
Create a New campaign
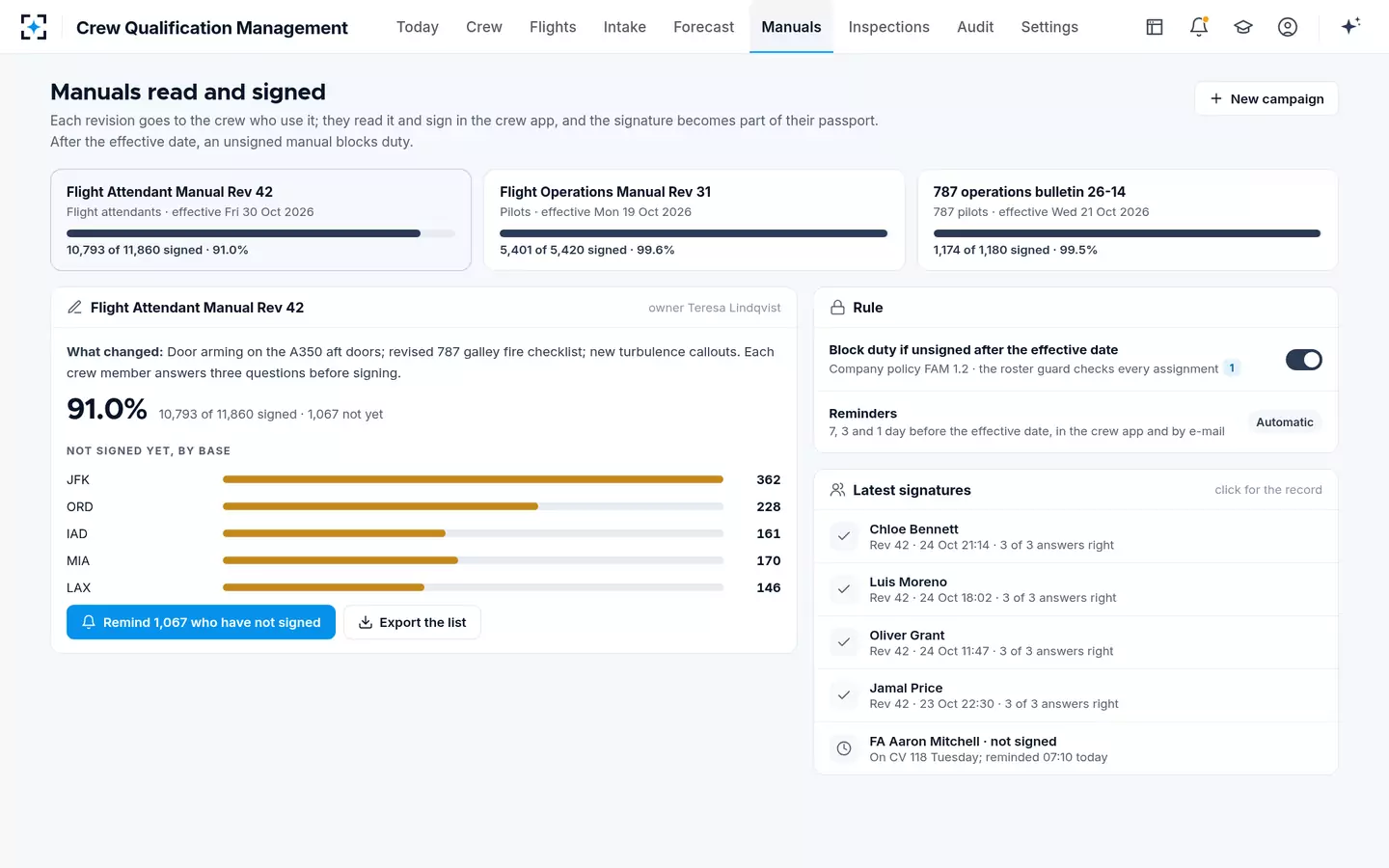tap(1266, 98)
